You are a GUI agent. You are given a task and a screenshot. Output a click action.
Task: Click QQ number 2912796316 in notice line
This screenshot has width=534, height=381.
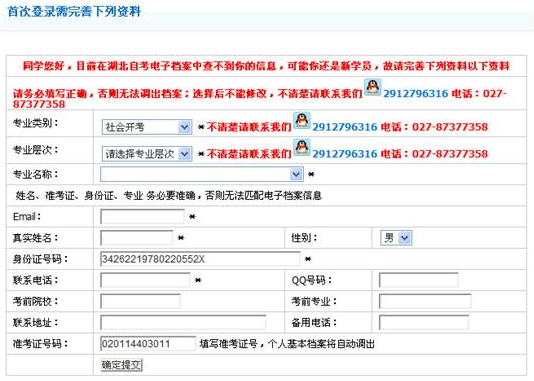click(415, 94)
